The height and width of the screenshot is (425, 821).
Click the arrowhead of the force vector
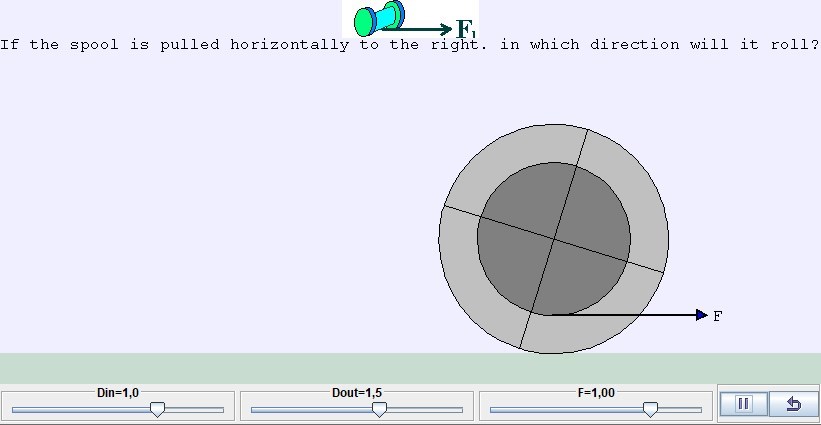point(702,315)
